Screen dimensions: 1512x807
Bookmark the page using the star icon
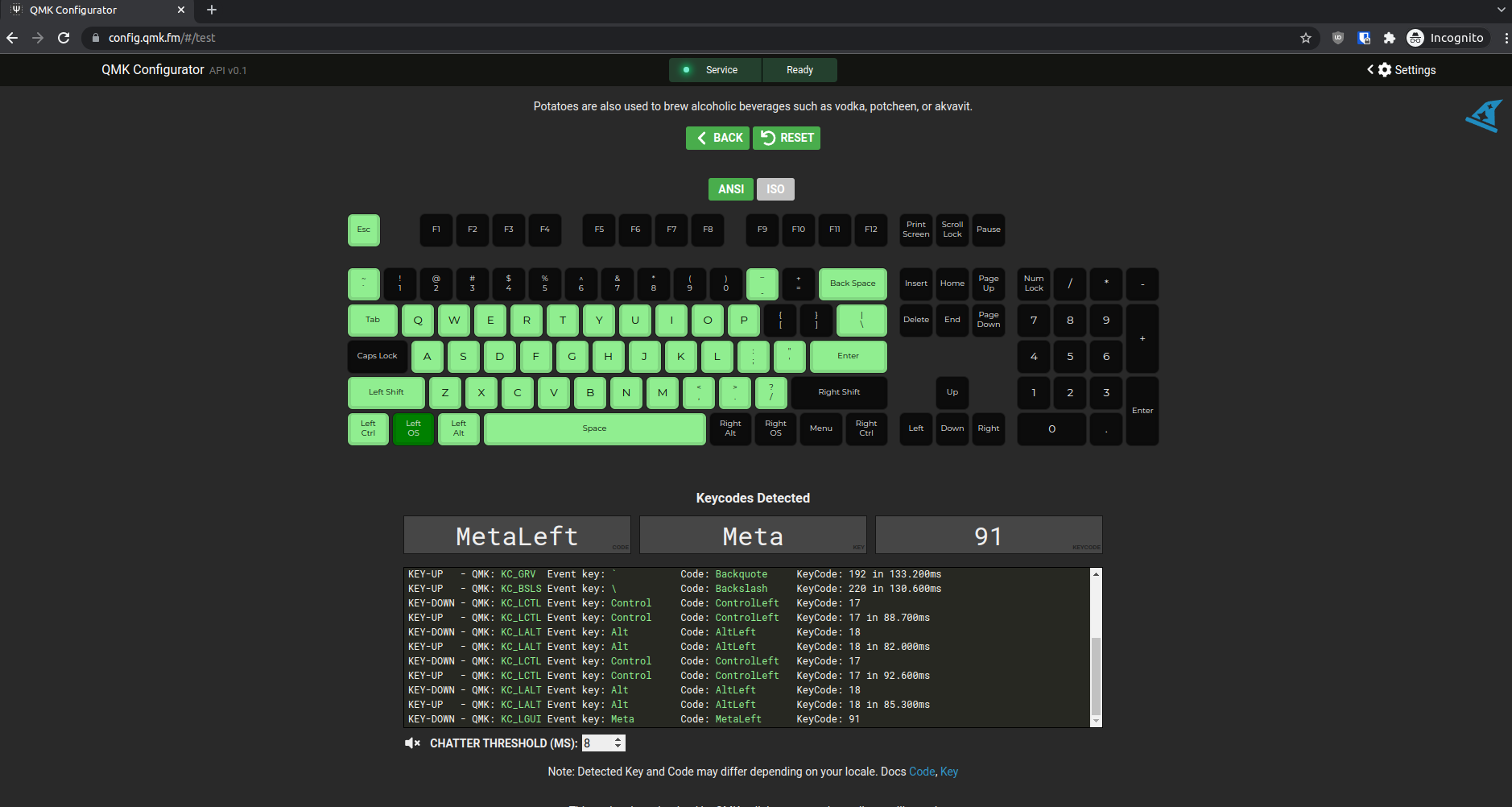click(x=1306, y=38)
